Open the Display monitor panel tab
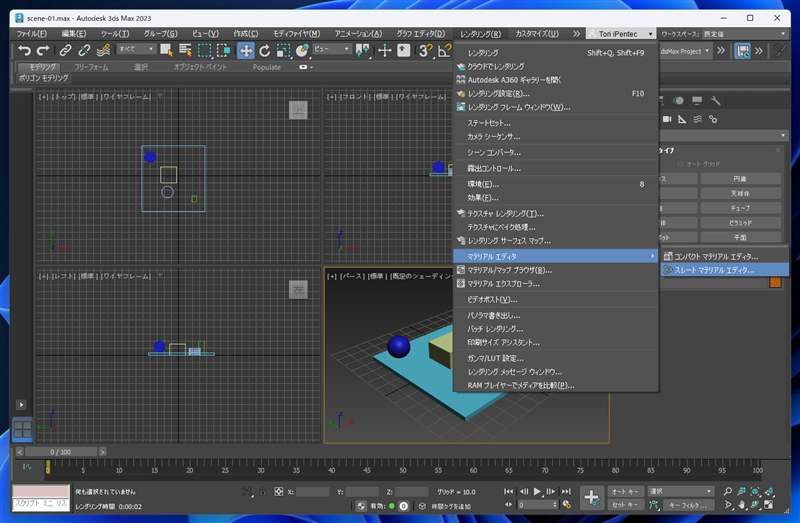 click(697, 101)
